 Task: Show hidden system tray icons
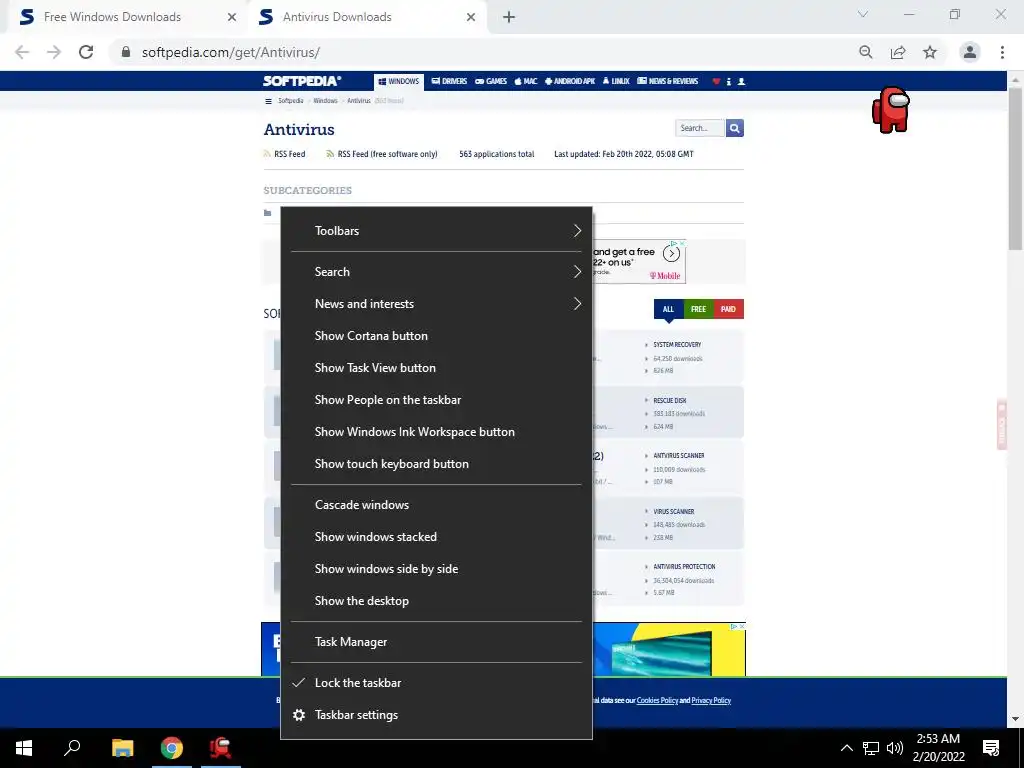click(x=846, y=748)
